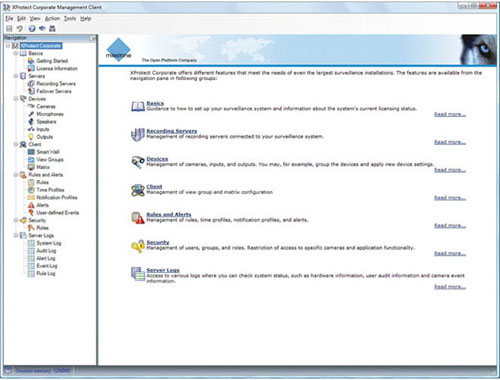Click the Rules and Alerts icon in main pane
This screenshot has height=380, width=500.
[137, 218]
